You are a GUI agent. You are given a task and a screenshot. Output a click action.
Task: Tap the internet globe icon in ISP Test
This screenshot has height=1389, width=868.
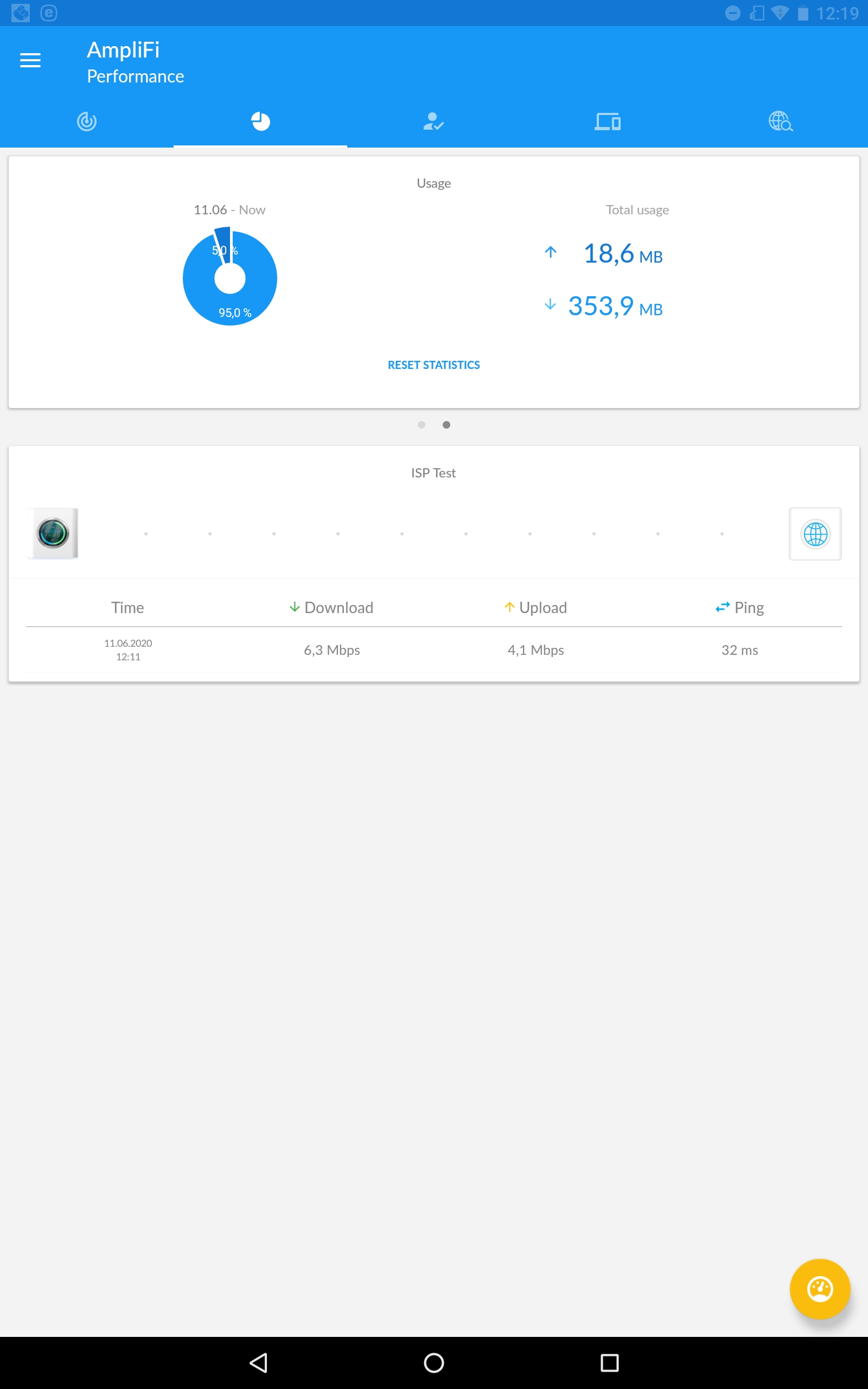tap(815, 534)
